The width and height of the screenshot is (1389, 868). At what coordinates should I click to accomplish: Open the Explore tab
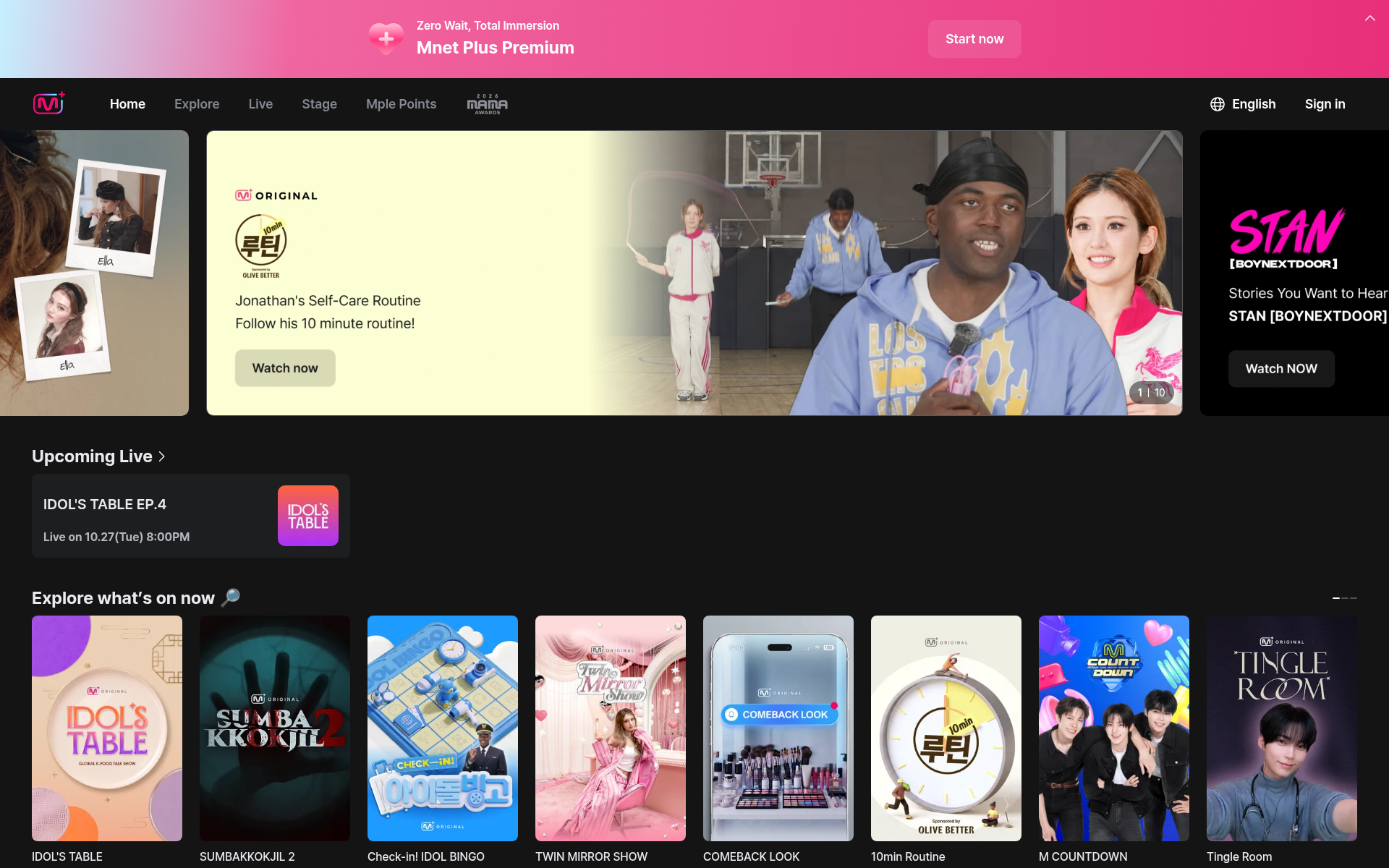pyautogui.click(x=197, y=104)
